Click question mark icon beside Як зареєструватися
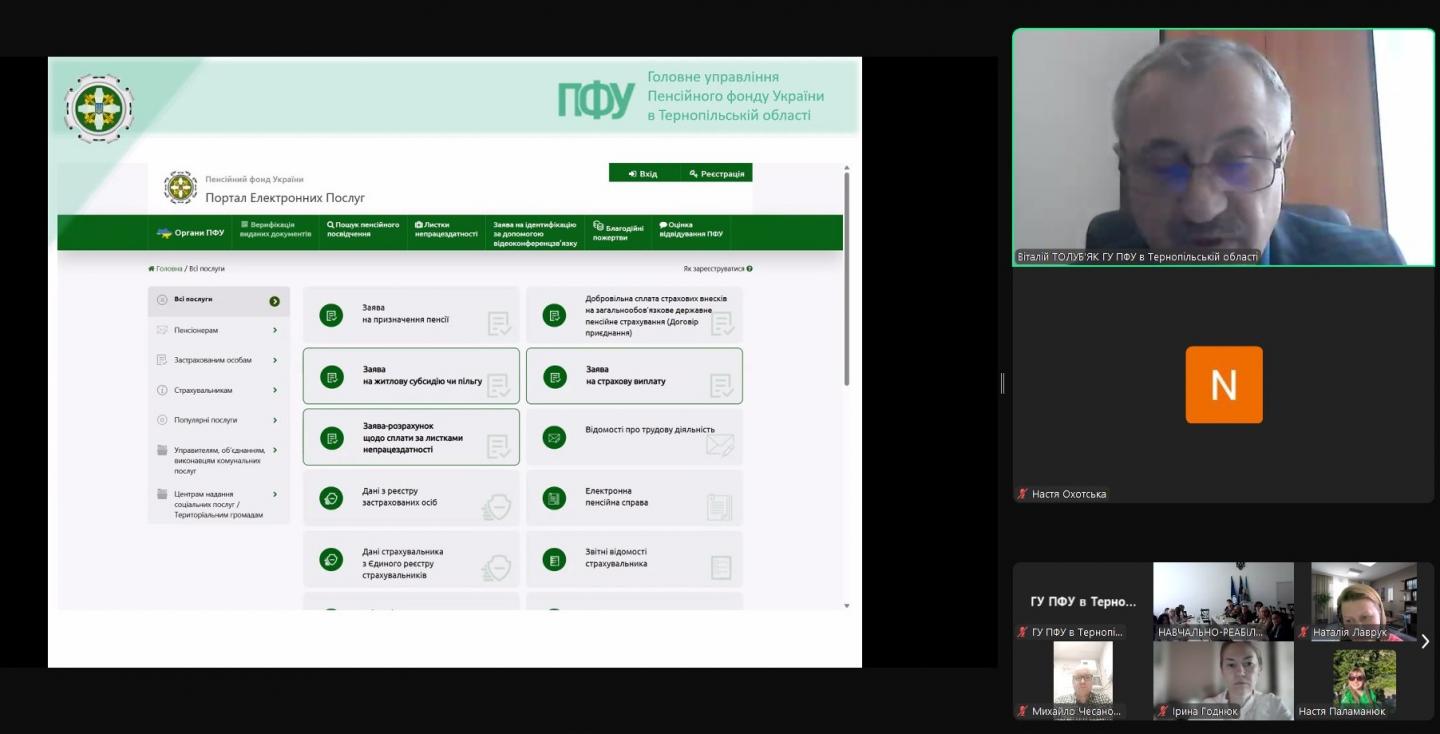Image resolution: width=1440 pixels, height=734 pixels. coord(749,268)
